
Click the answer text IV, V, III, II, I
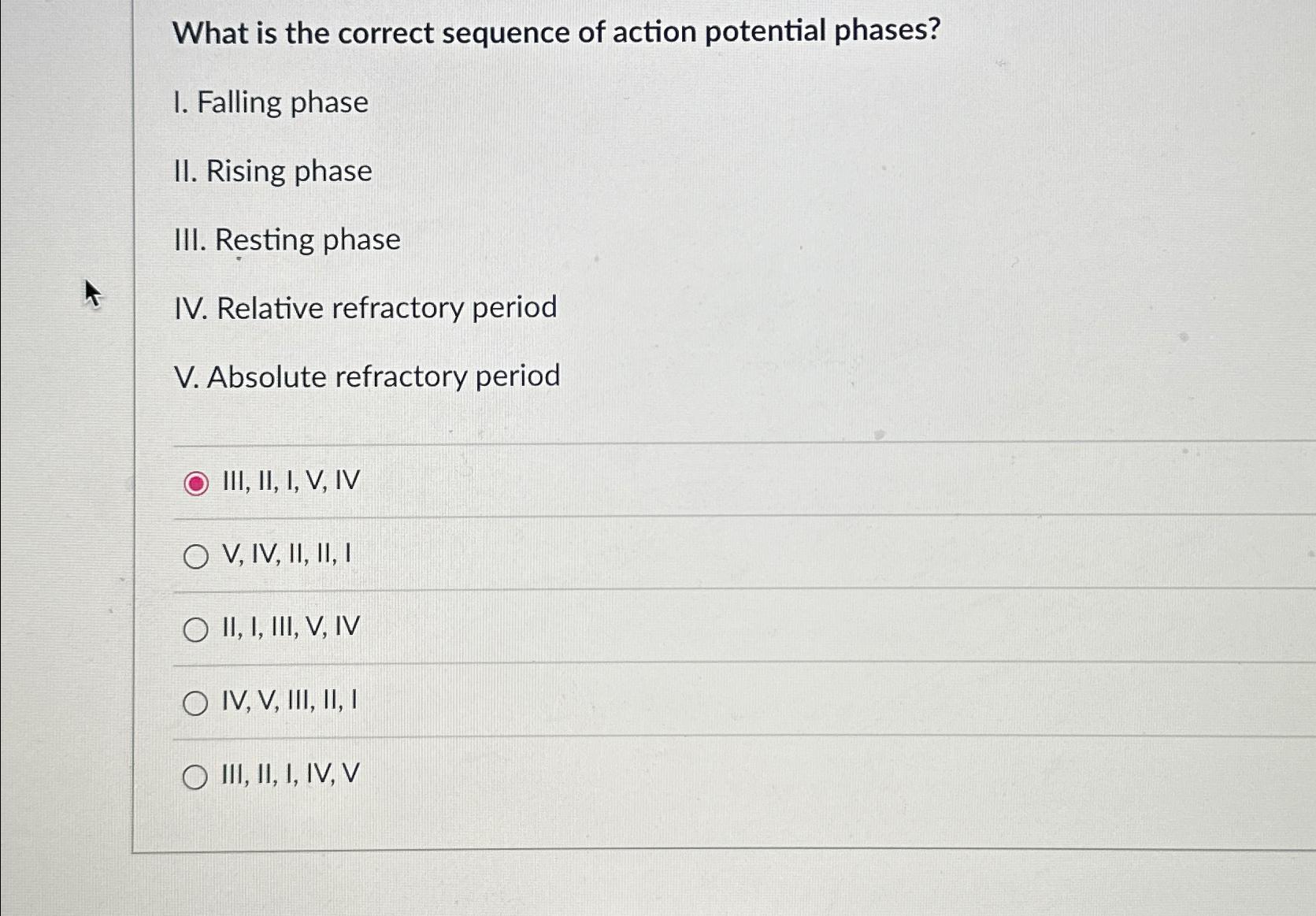[x=289, y=699]
